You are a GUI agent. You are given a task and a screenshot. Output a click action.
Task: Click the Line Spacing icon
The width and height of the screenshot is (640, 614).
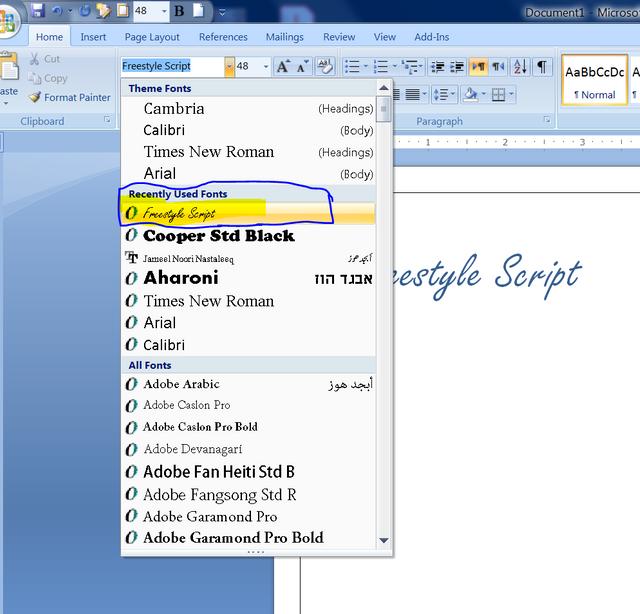click(x=441, y=95)
